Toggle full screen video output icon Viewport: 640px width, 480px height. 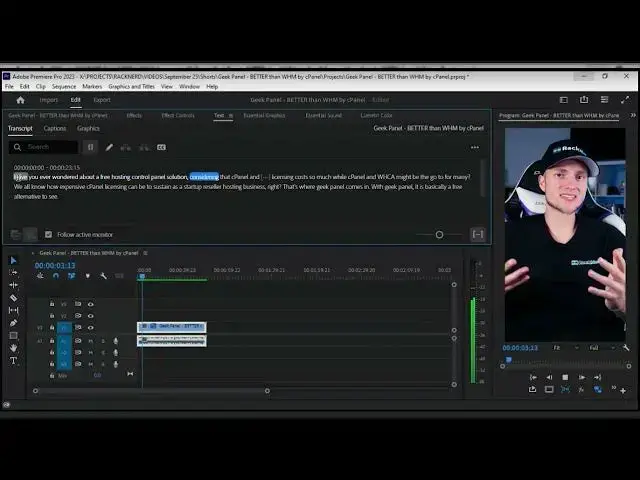coord(625,100)
